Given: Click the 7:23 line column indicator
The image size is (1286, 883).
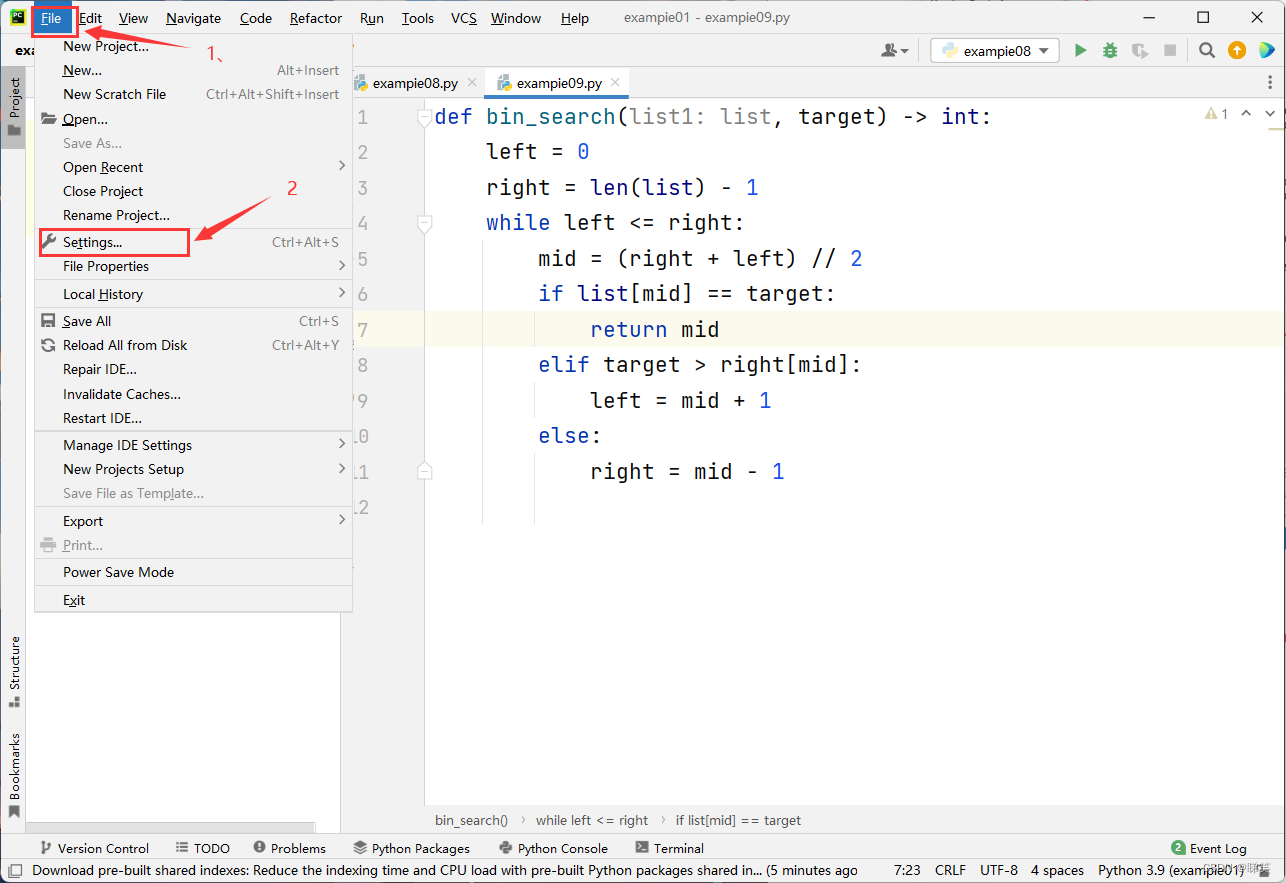Looking at the screenshot, I should [907, 871].
